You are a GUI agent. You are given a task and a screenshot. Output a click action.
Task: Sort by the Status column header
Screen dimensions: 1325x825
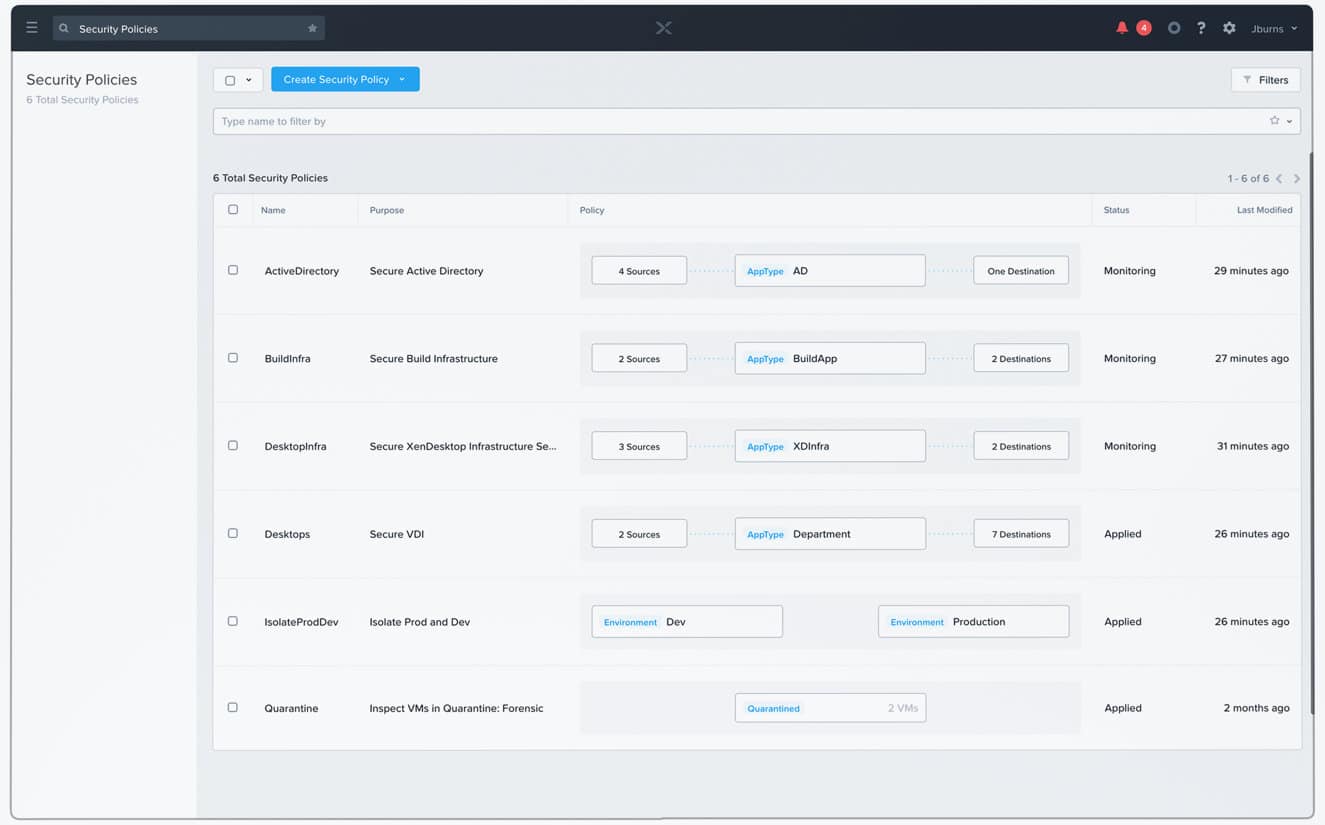click(1116, 210)
